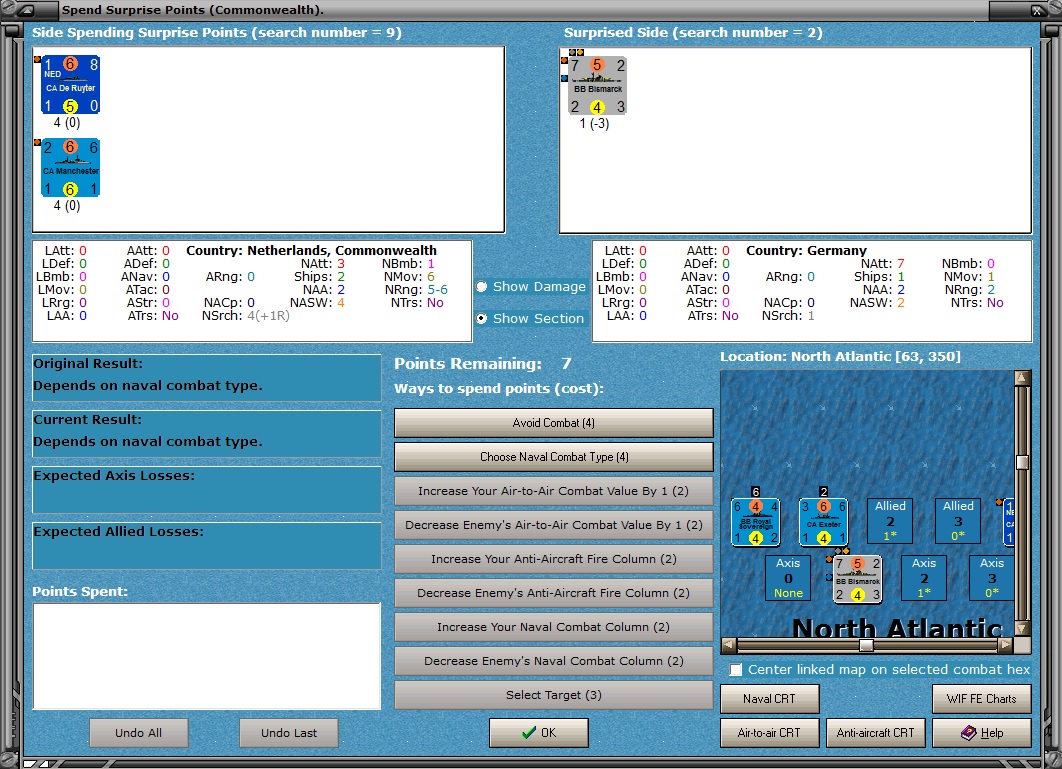Click the Location North Atlantic label

tap(840, 356)
